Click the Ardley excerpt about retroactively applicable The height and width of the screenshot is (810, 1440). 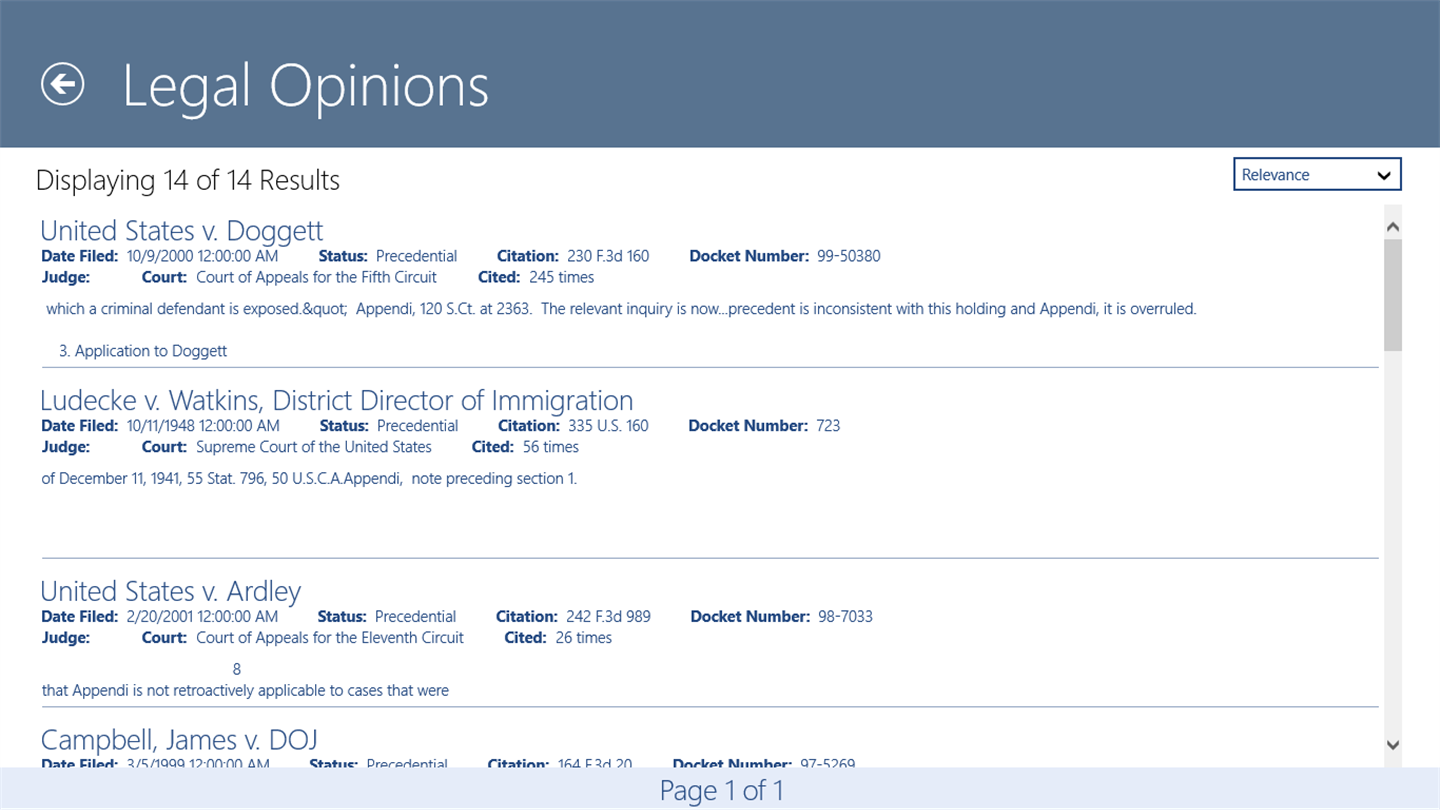[x=245, y=690]
